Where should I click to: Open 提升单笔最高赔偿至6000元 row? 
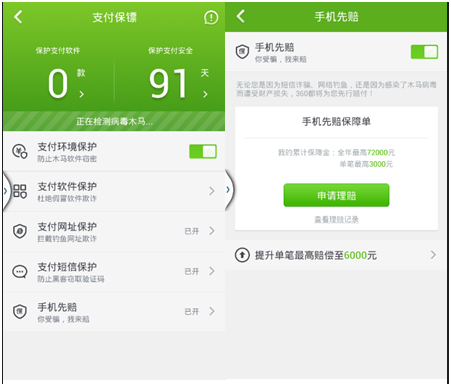click(x=336, y=255)
